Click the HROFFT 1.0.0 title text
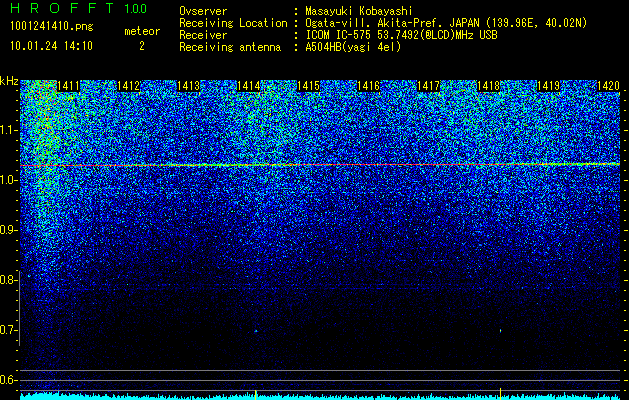 78,8
